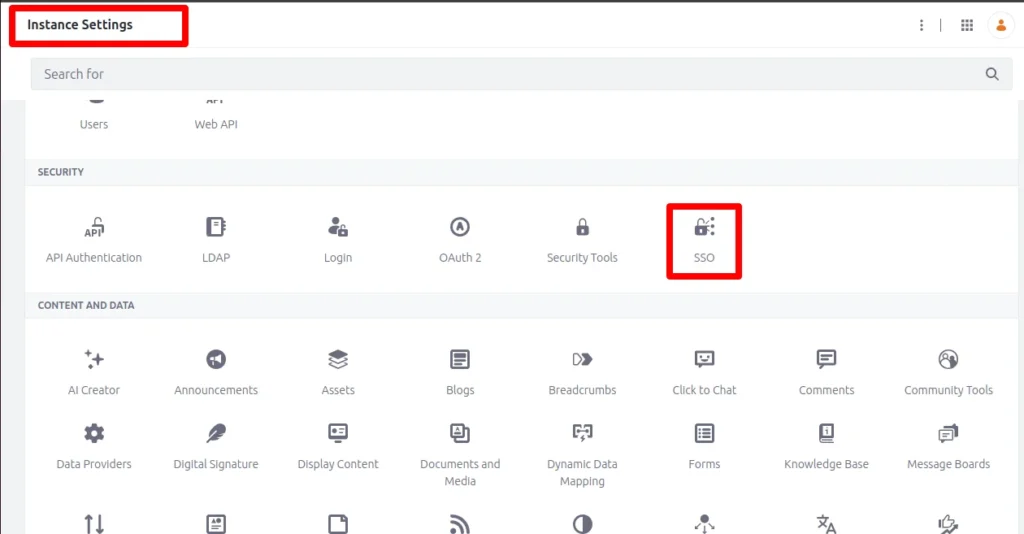The height and width of the screenshot is (534, 1024).
Task: Click the search magnifier button
Action: tap(992, 74)
